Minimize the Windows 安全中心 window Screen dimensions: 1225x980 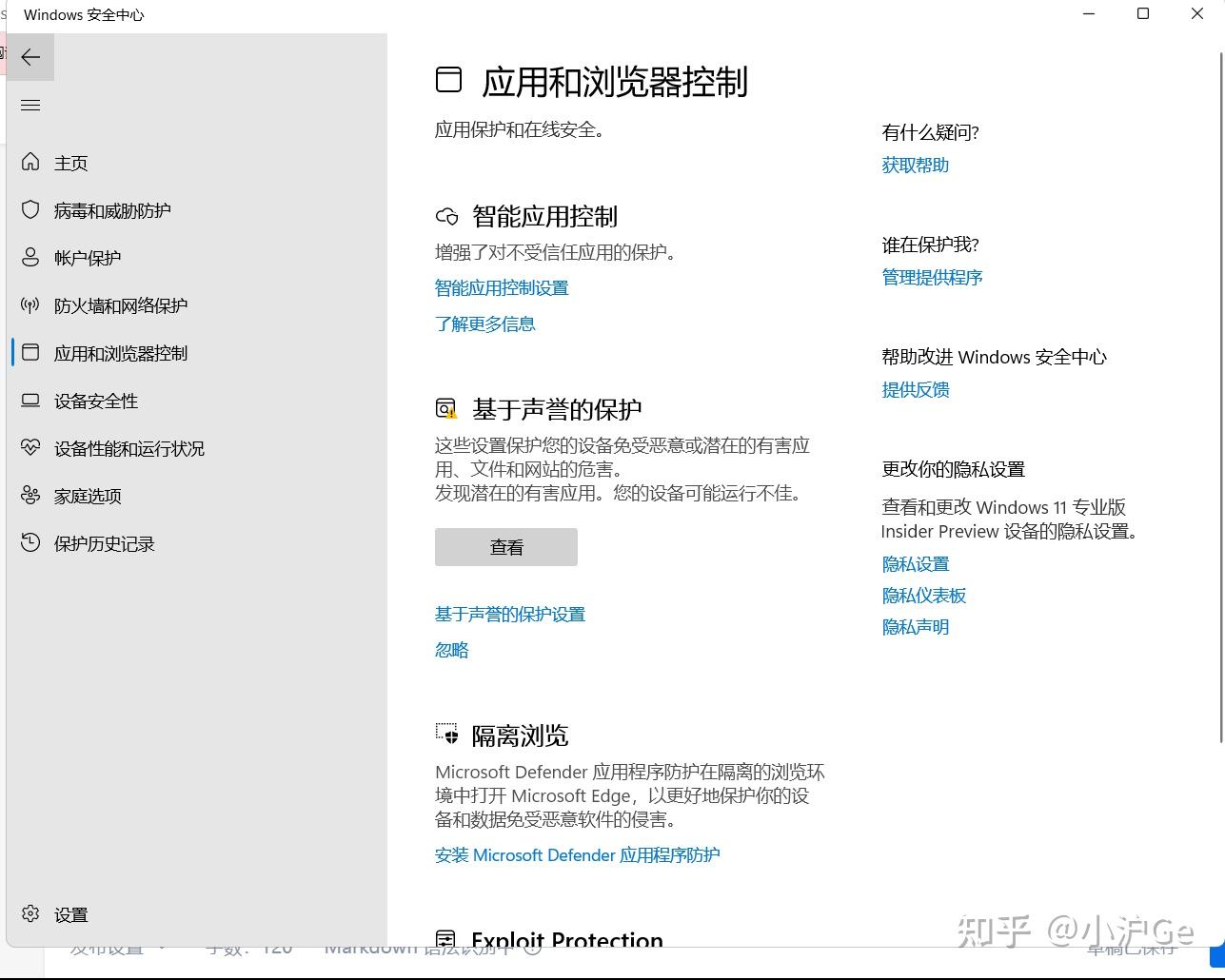pos(1089,13)
